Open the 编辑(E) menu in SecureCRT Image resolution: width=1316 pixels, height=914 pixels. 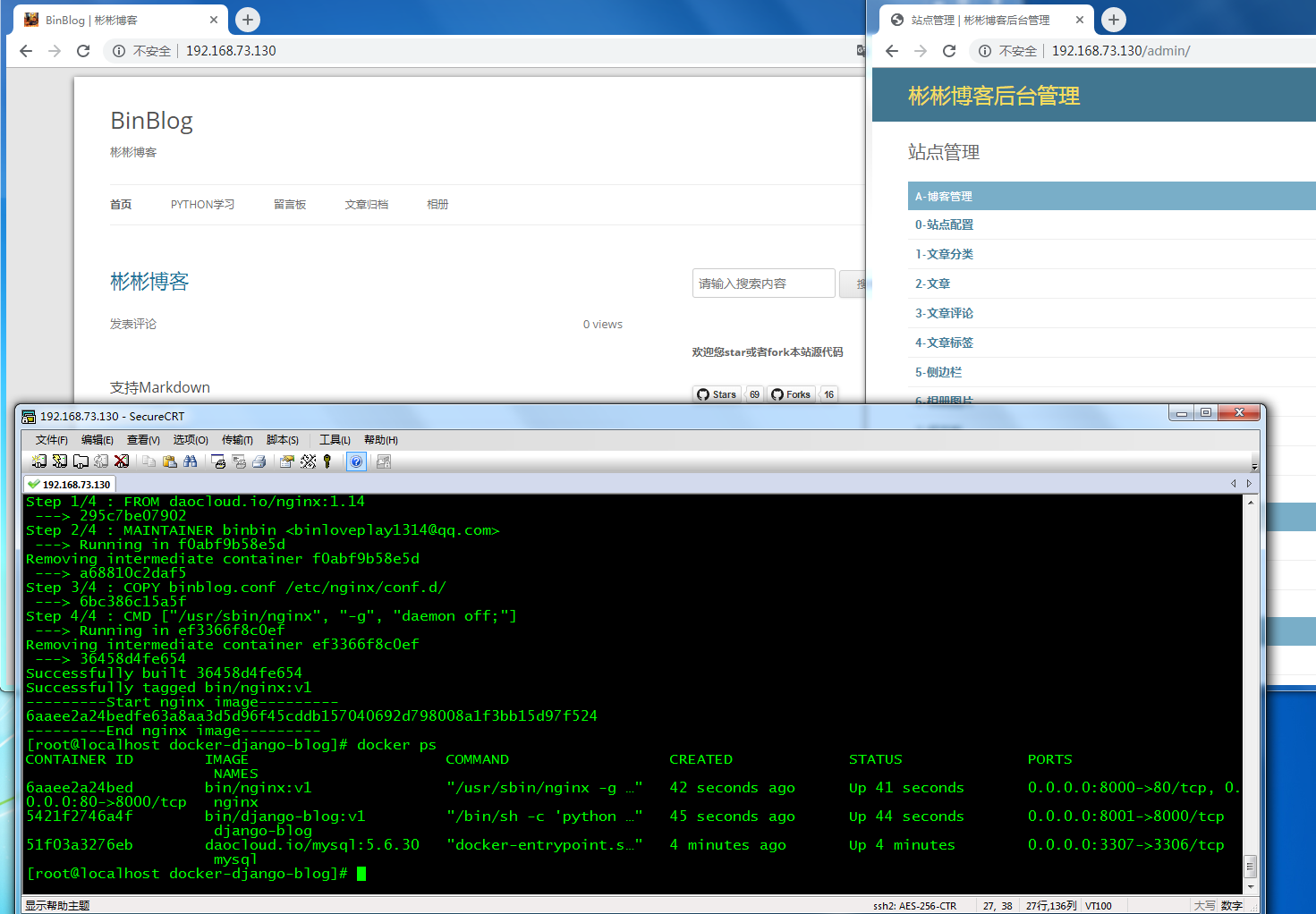pyautogui.click(x=98, y=440)
